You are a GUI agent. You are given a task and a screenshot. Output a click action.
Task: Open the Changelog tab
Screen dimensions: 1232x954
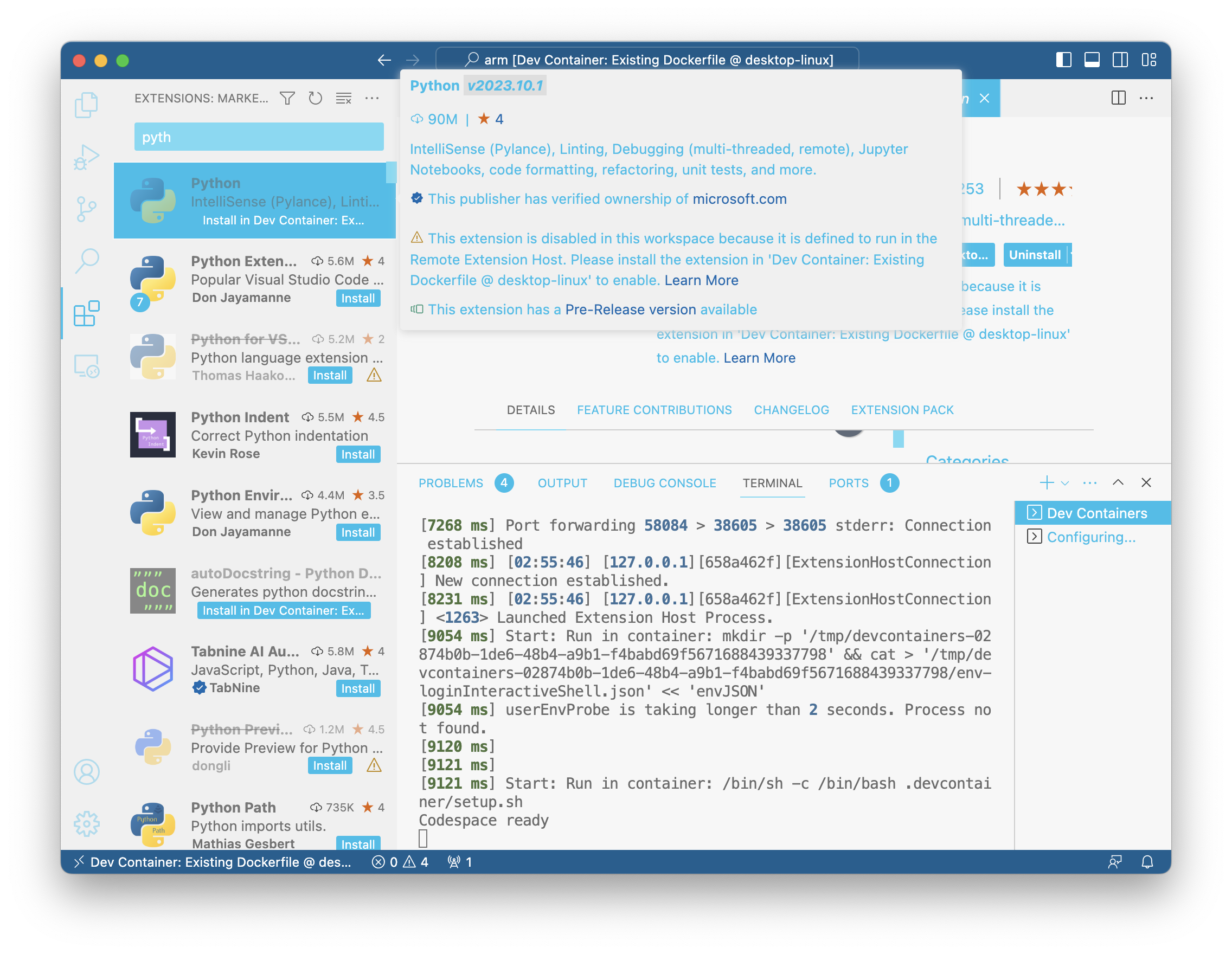(x=791, y=410)
